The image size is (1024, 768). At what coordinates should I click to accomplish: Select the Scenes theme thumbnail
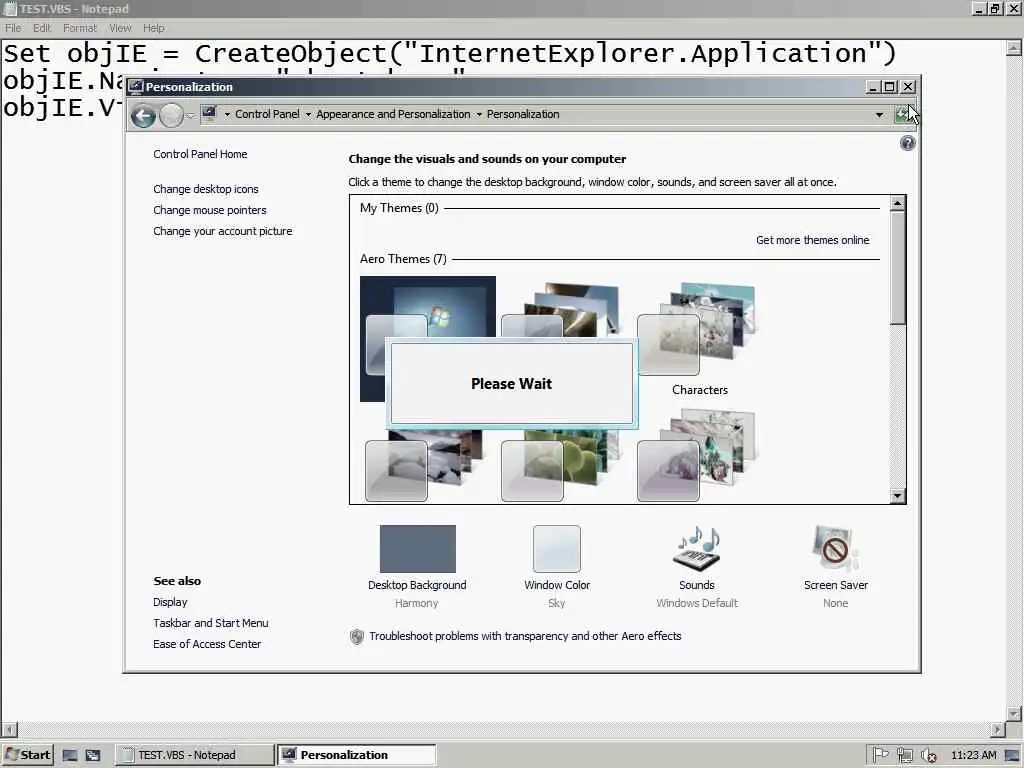pos(696,455)
